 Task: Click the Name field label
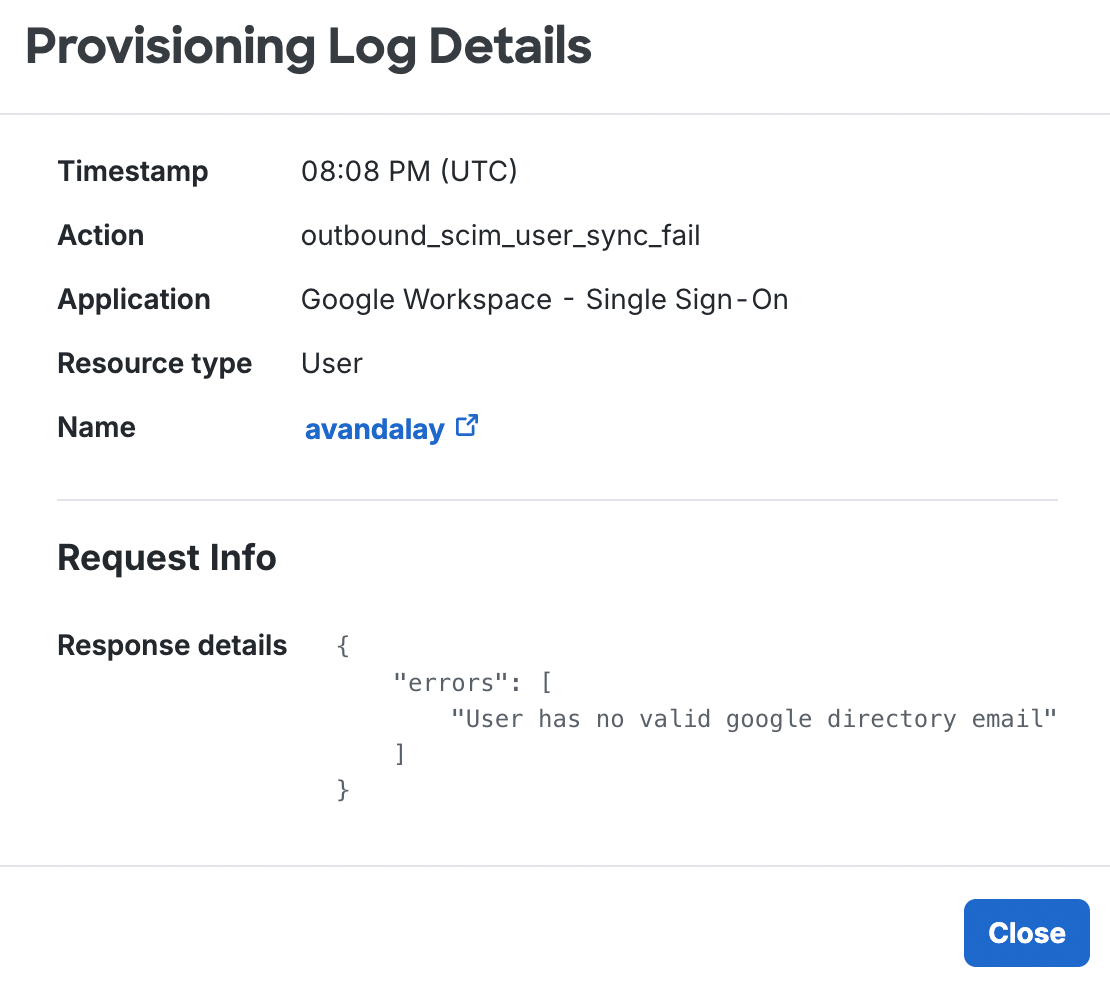[x=96, y=427]
